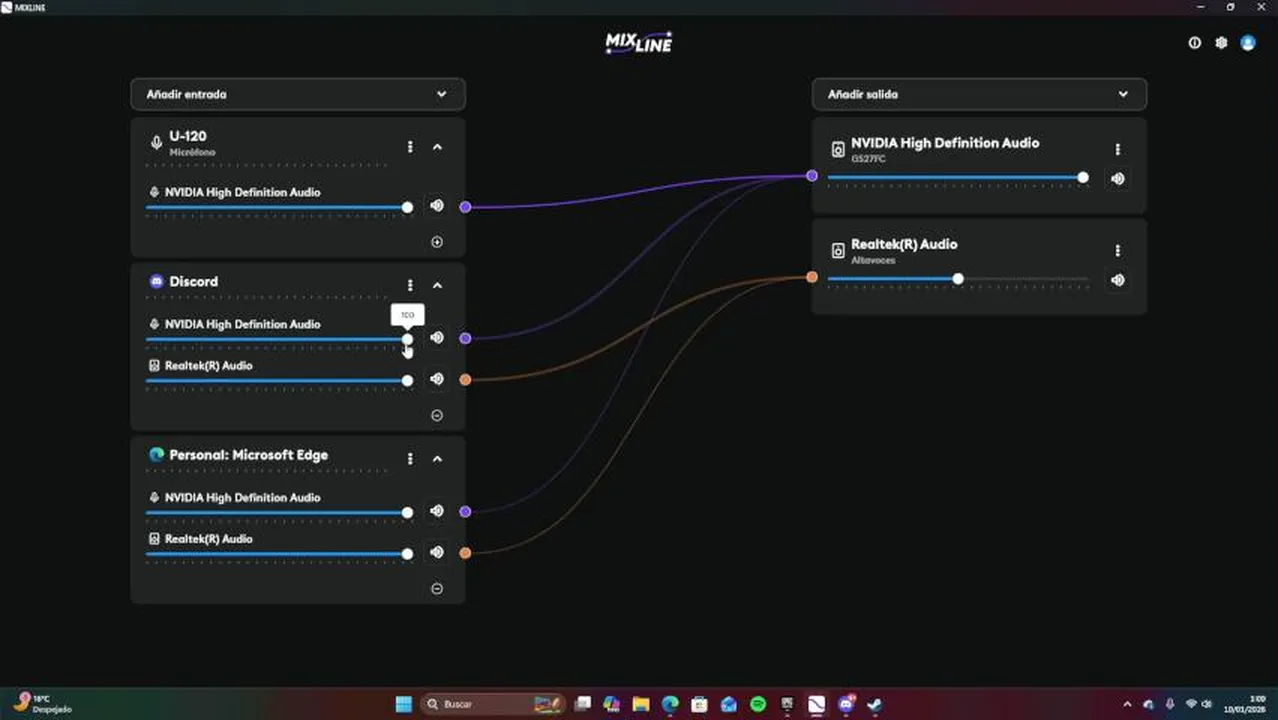Collapse the Discord input card
Image resolution: width=1278 pixels, height=720 pixels.
click(x=437, y=285)
